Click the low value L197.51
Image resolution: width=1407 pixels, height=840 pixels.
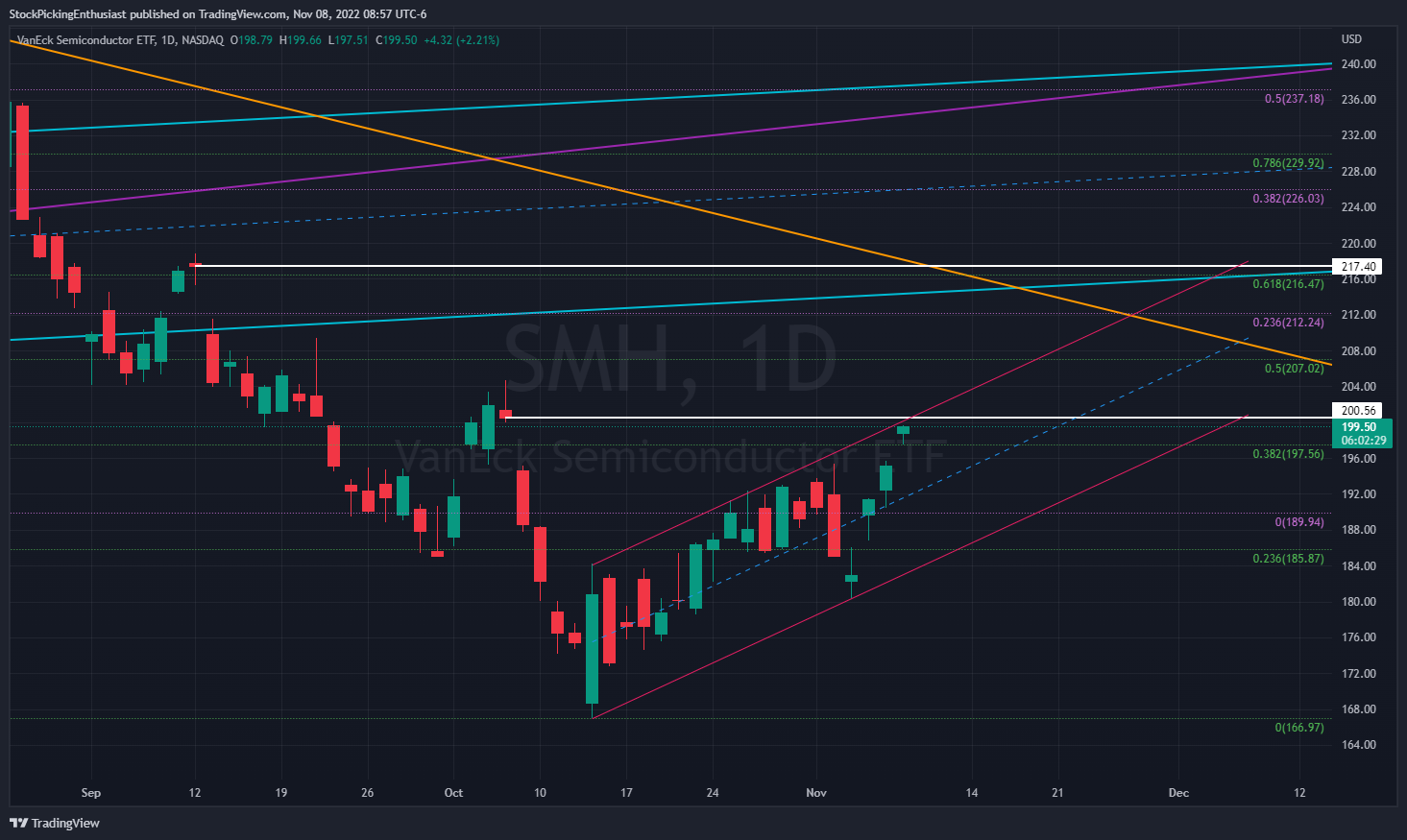click(x=349, y=40)
